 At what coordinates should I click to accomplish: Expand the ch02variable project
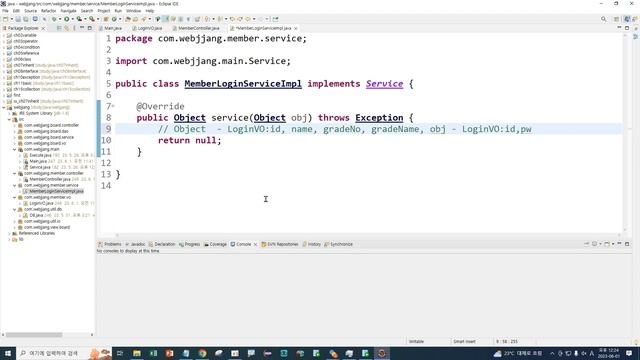pyautogui.click(x=4, y=35)
